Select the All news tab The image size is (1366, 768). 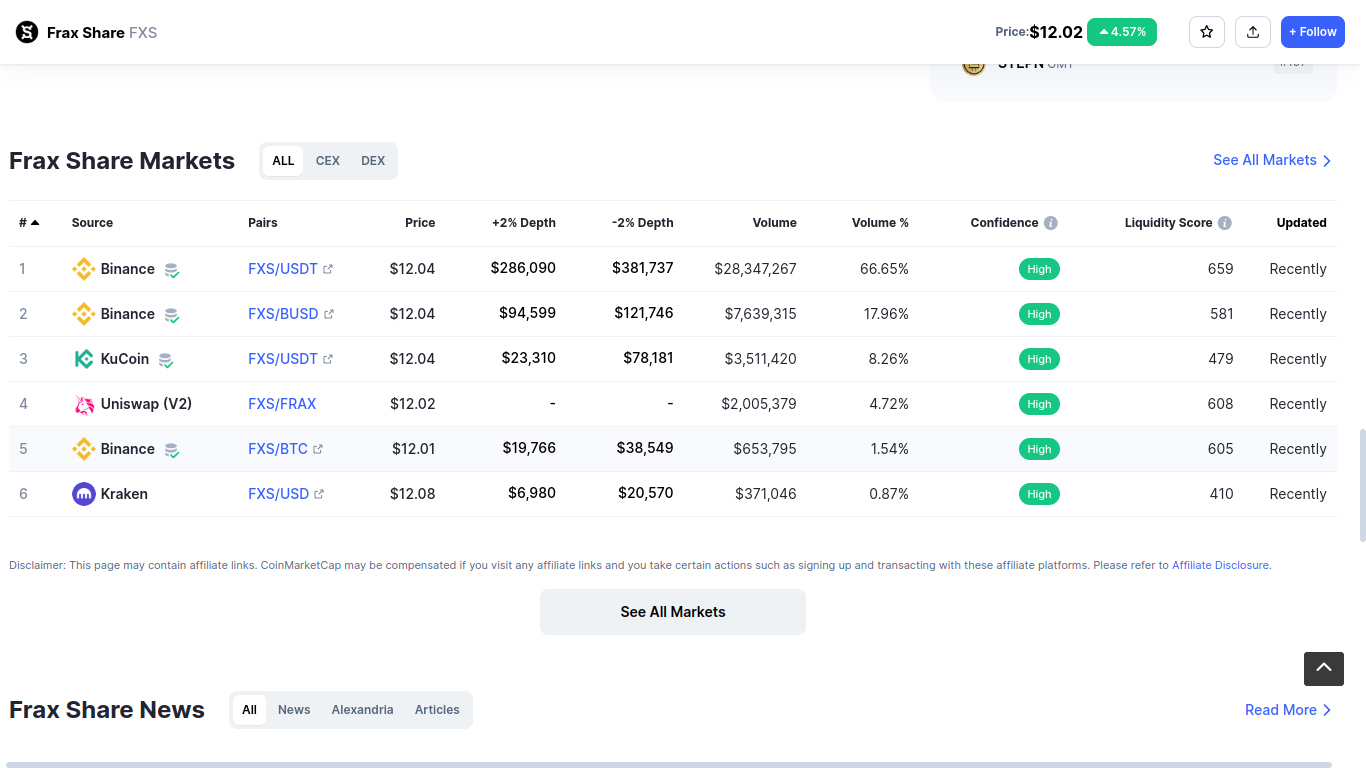250,710
